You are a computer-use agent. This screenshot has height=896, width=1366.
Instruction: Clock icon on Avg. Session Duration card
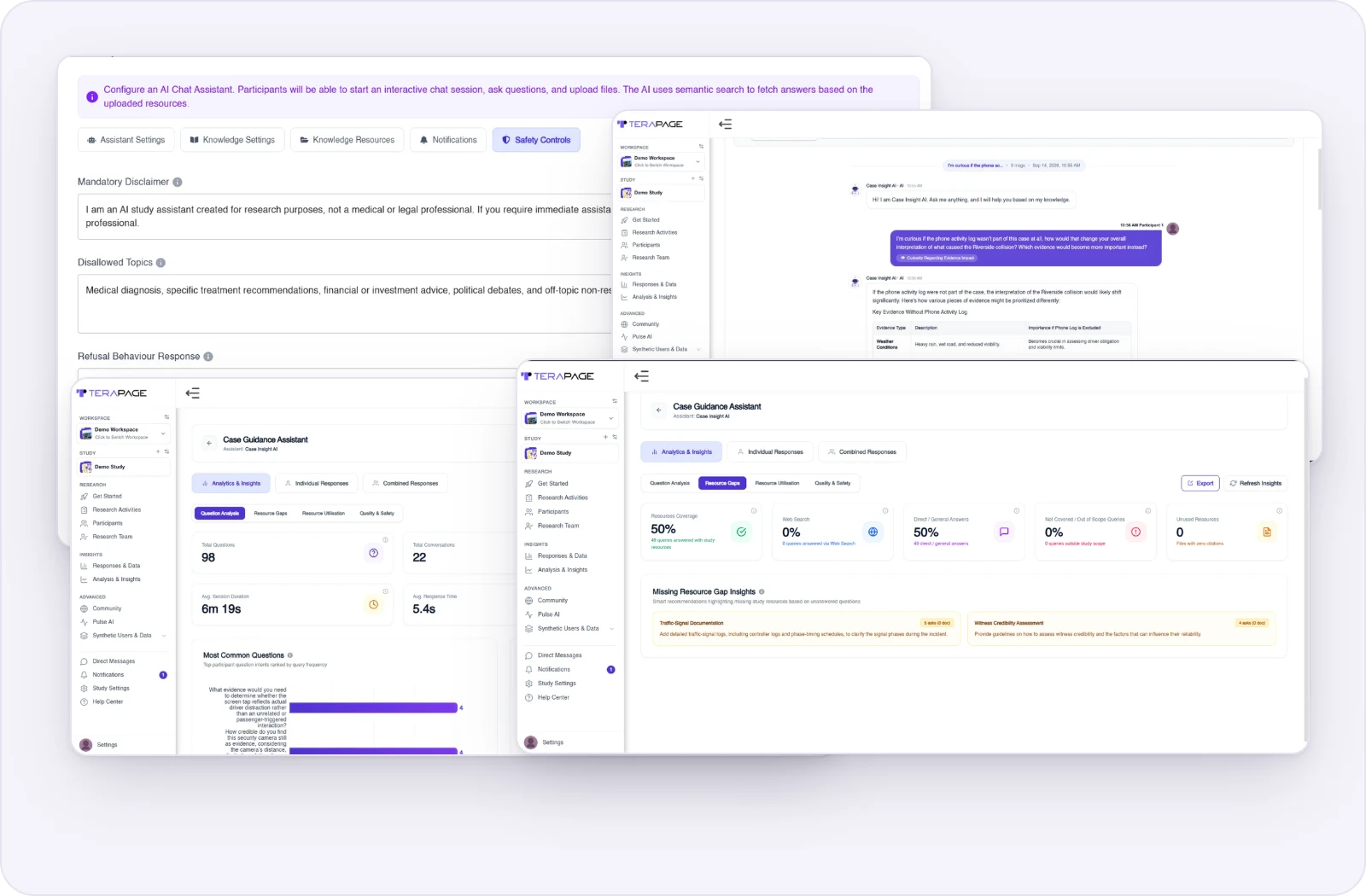click(374, 604)
